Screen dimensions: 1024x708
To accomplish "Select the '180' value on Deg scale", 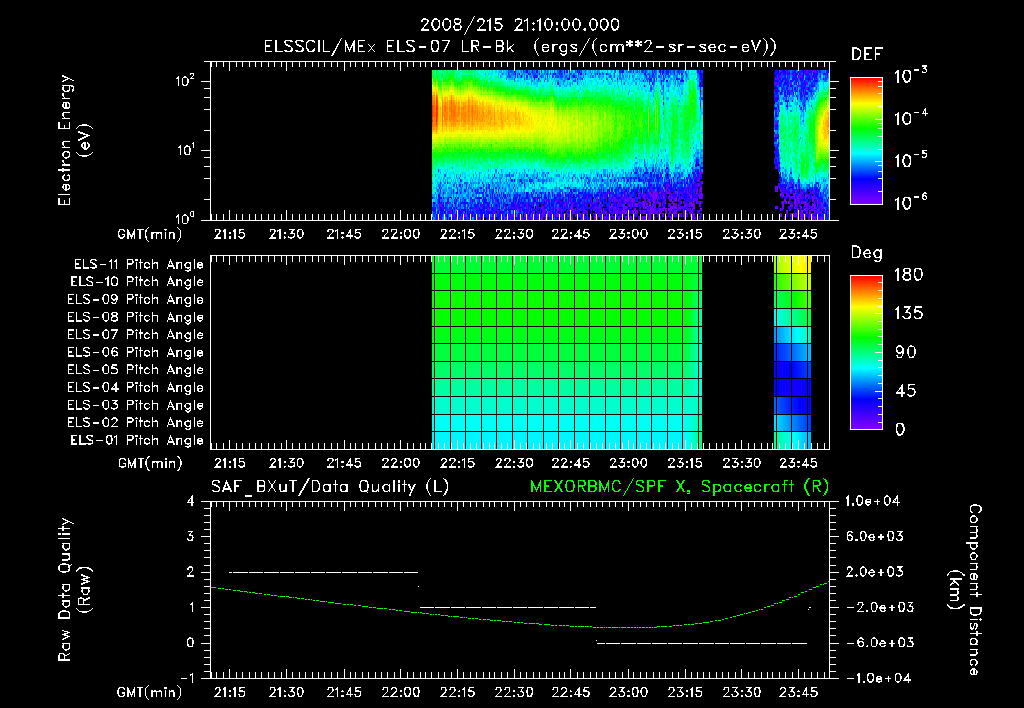I will click(908, 275).
